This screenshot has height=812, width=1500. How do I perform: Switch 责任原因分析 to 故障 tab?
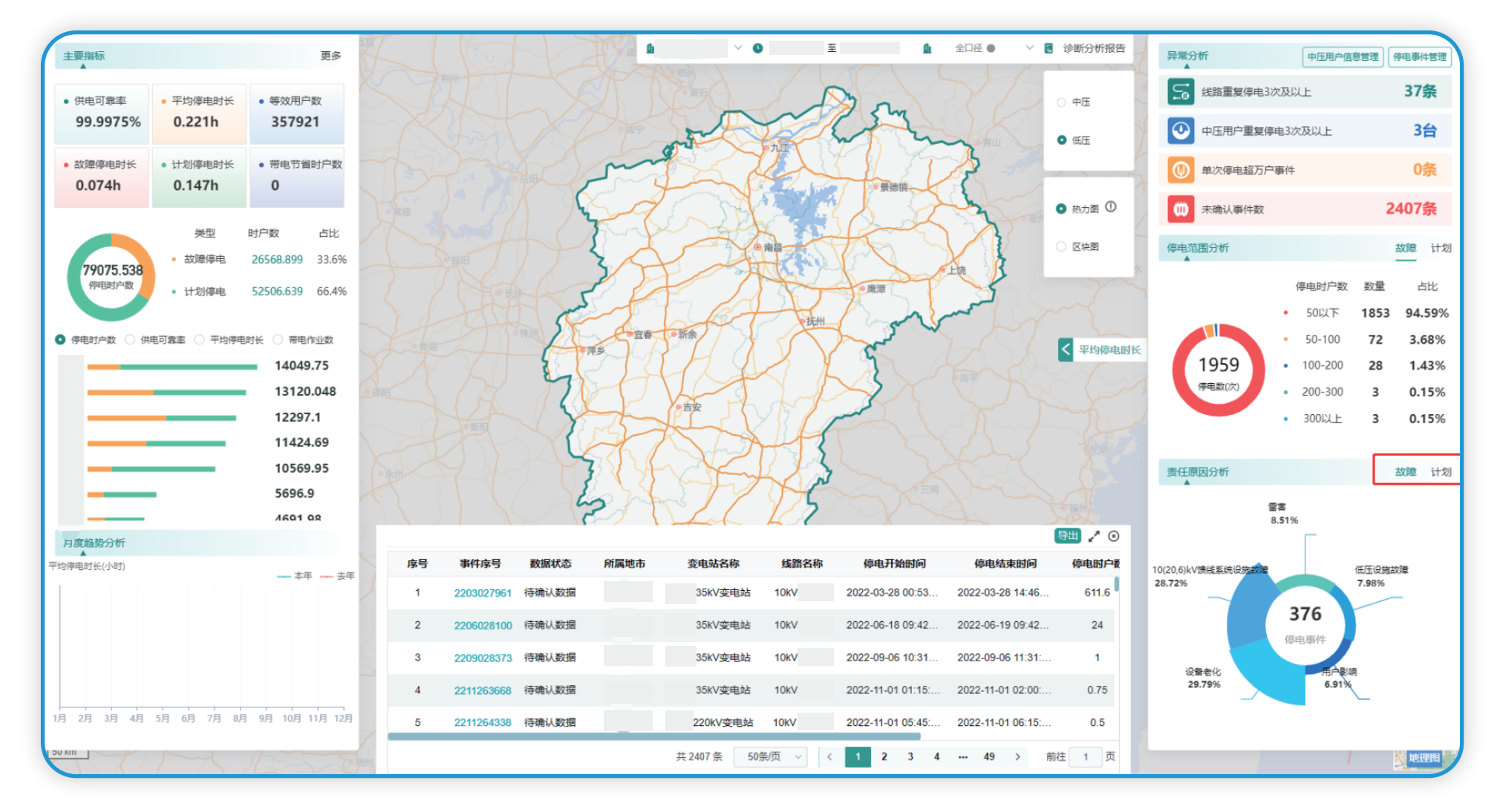(x=1405, y=471)
